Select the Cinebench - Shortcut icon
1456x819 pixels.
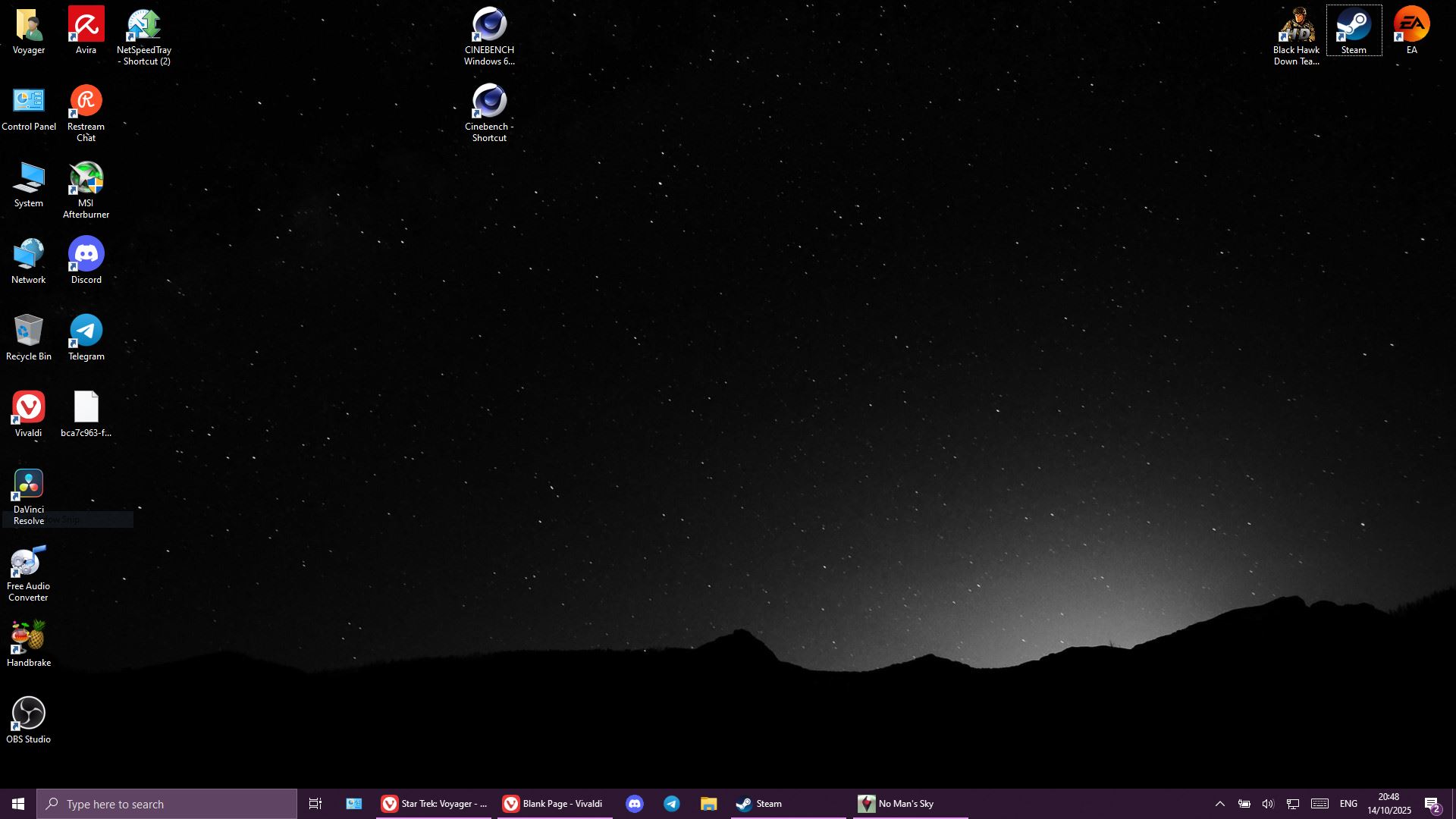[x=489, y=102]
